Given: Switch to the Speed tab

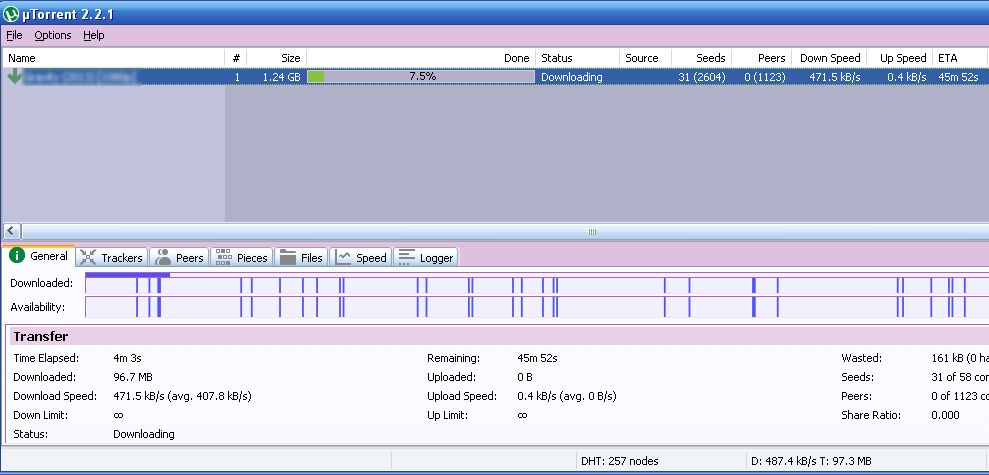Looking at the screenshot, I should point(361,257).
